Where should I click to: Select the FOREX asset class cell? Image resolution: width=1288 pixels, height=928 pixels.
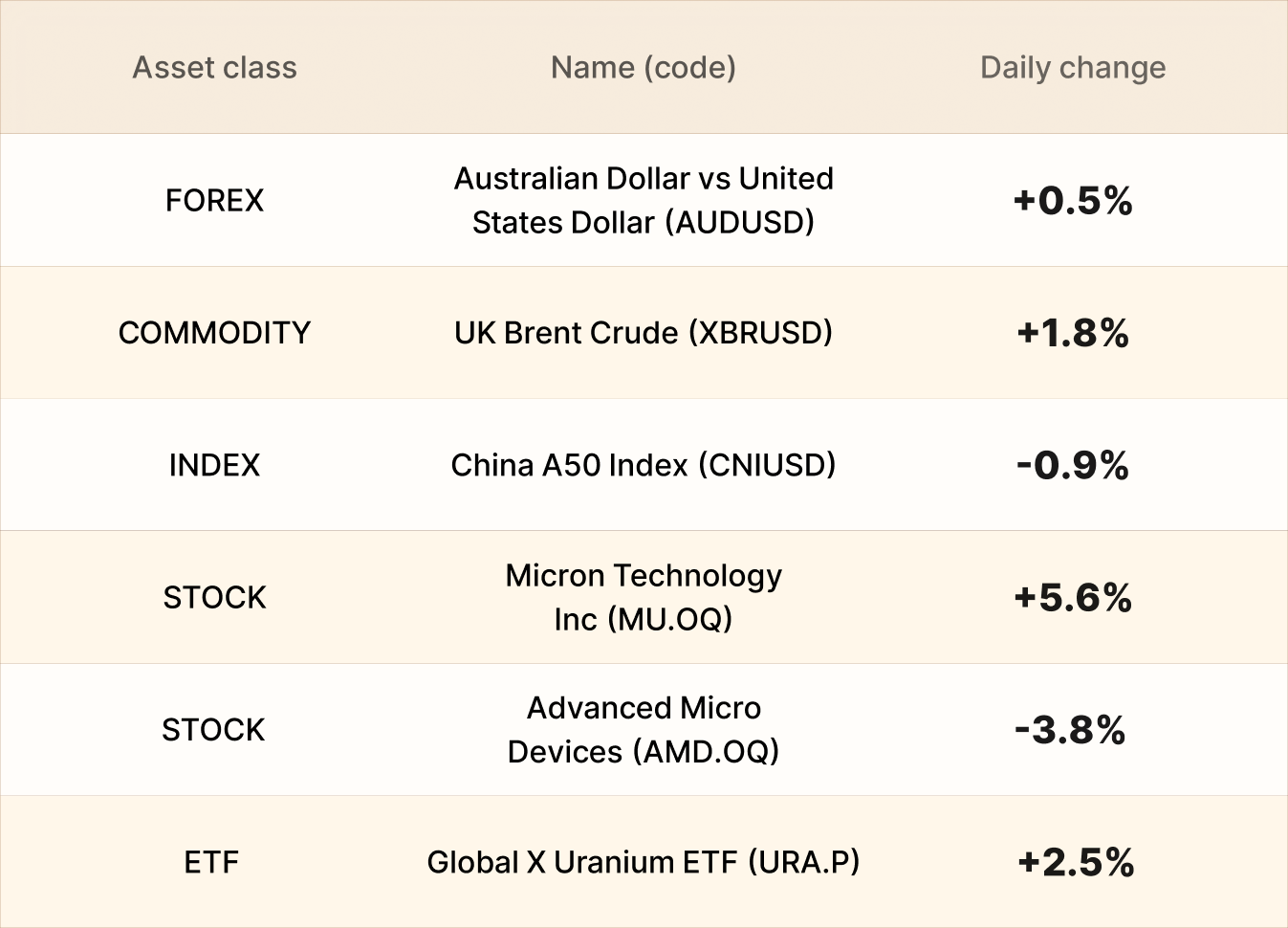[x=214, y=201]
